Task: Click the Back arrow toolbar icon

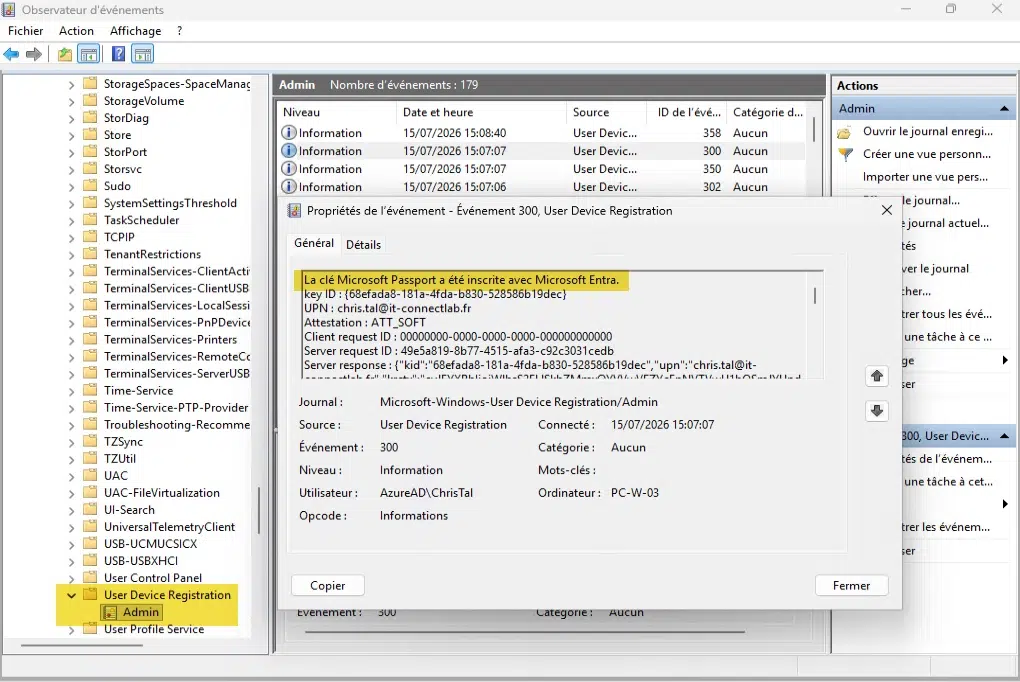Action: [x=11, y=54]
